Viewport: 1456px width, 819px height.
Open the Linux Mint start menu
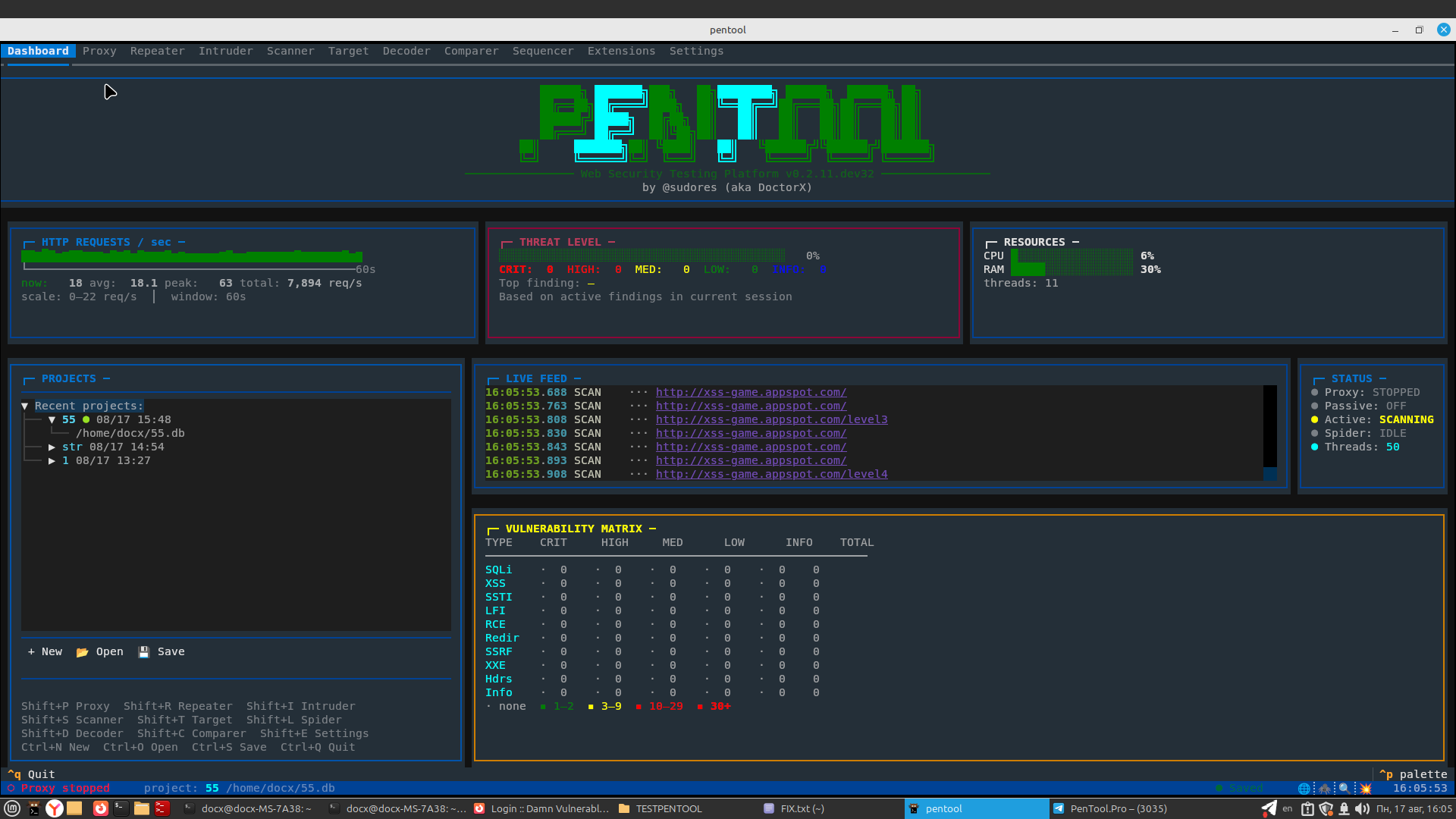click(x=12, y=808)
